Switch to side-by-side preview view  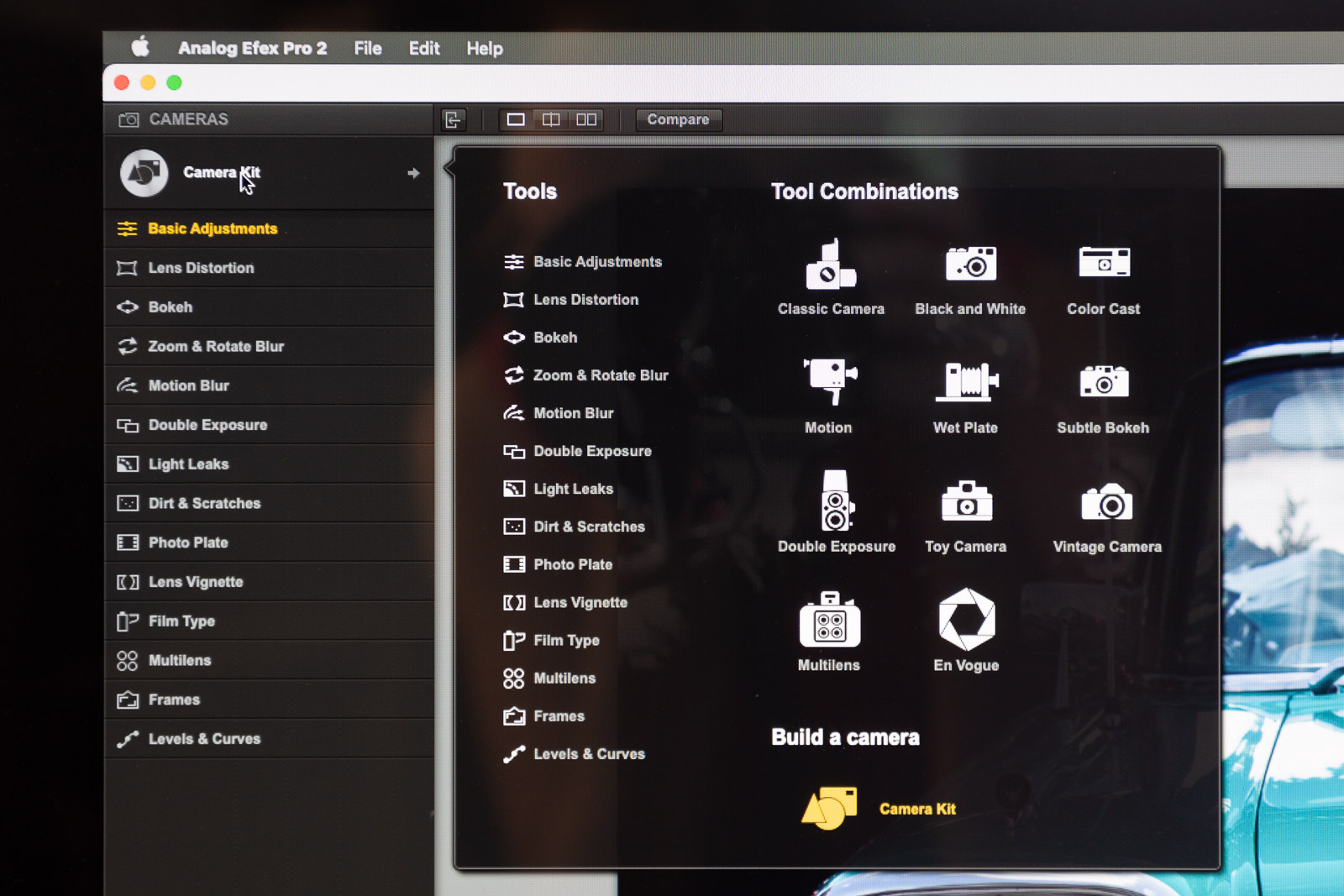coord(586,120)
